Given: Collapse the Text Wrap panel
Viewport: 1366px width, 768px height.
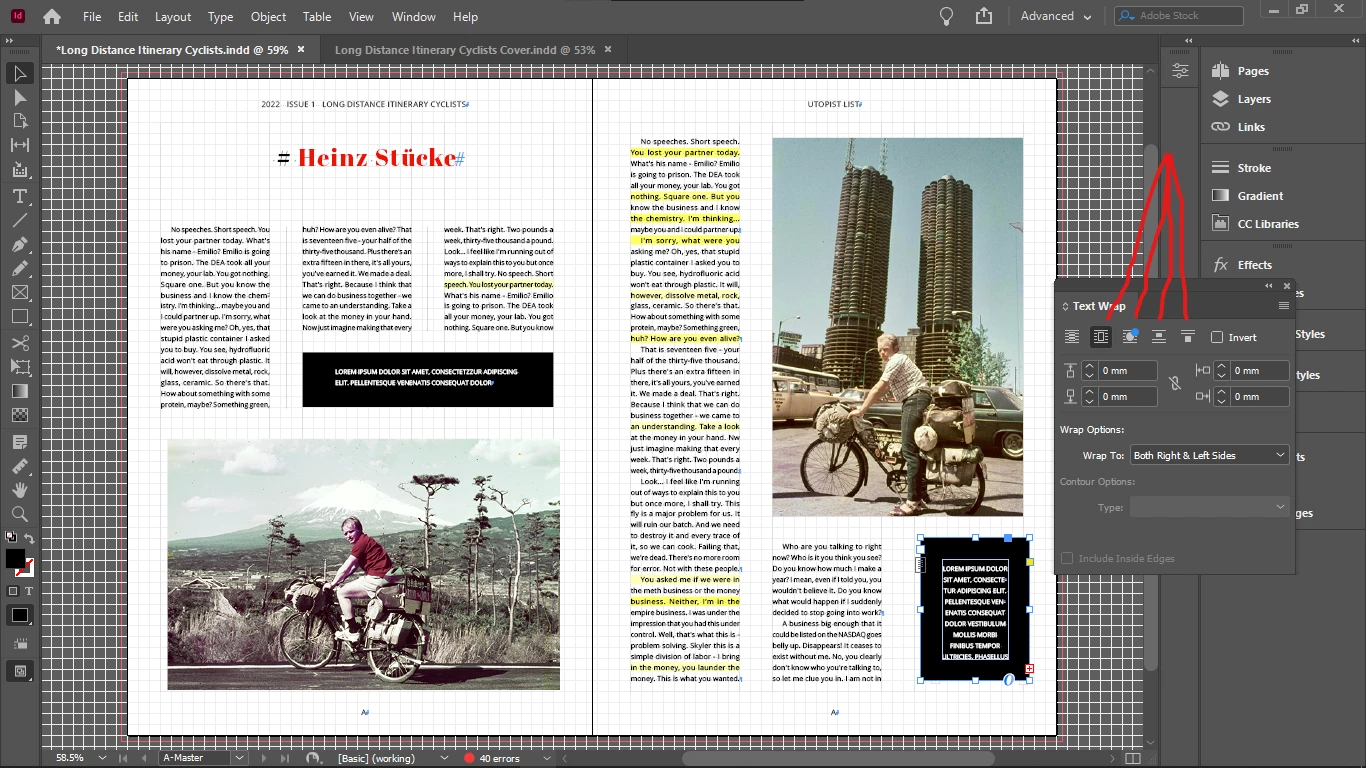Looking at the screenshot, I should [x=1269, y=286].
